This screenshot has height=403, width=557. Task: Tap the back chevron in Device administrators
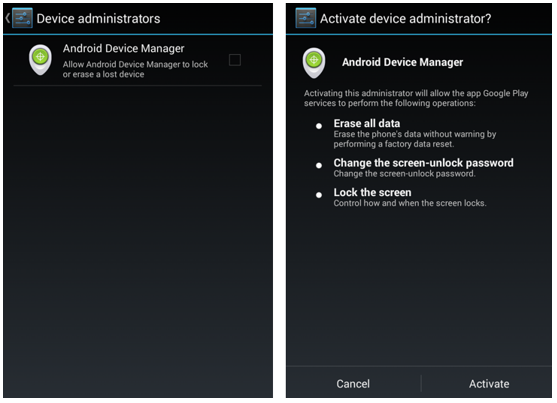(x=7, y=18)
